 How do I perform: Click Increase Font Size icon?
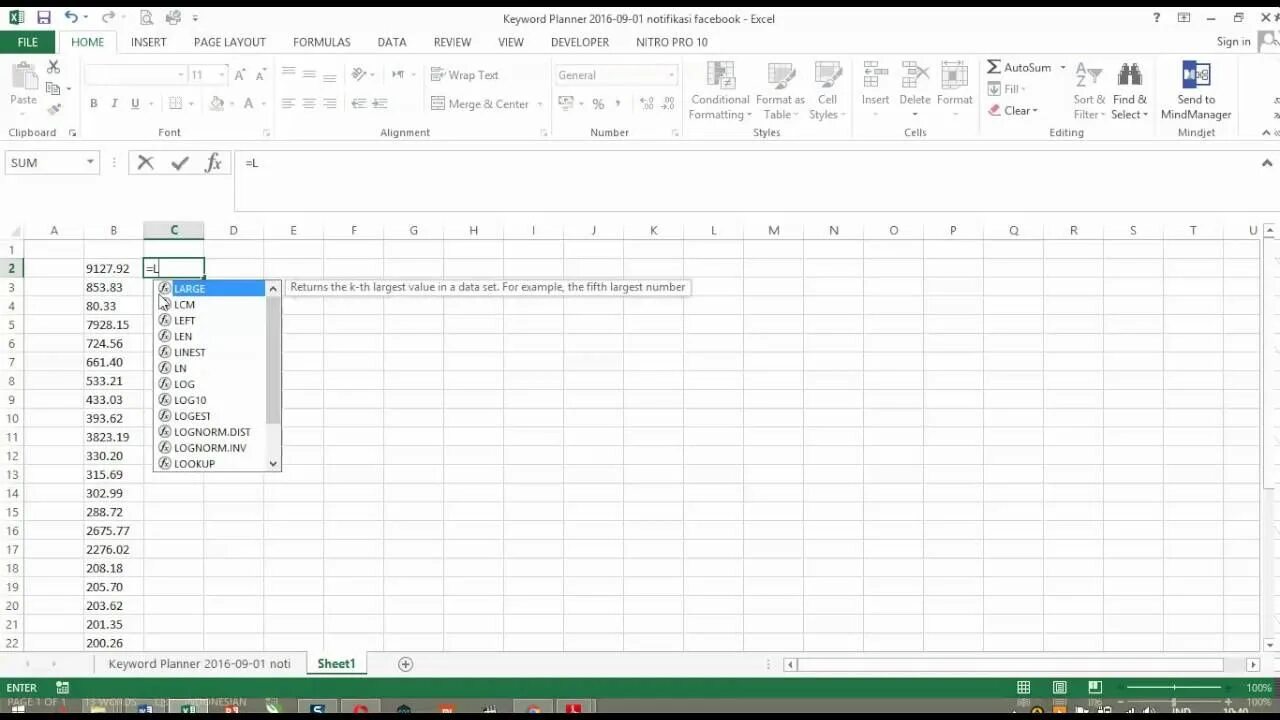(240, 75)
